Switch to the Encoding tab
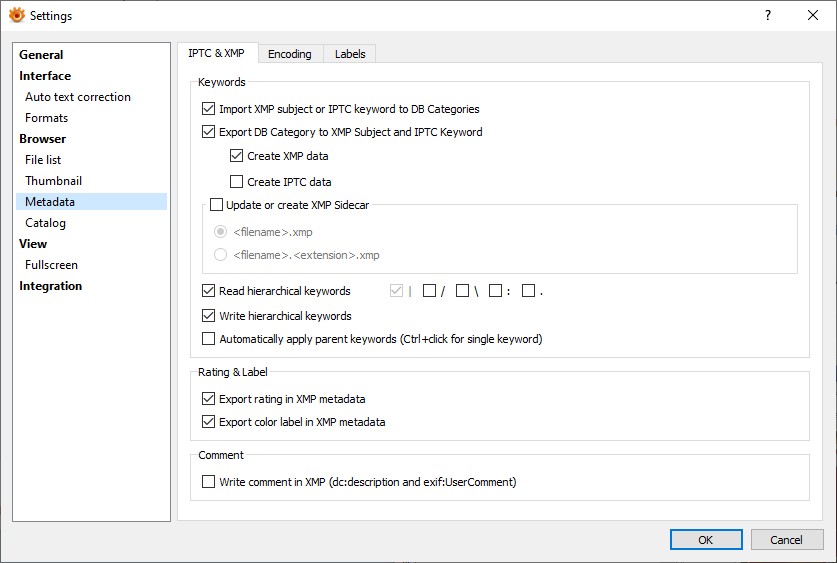The width and height of the screenshot is (837, 563). coord(289,54)
